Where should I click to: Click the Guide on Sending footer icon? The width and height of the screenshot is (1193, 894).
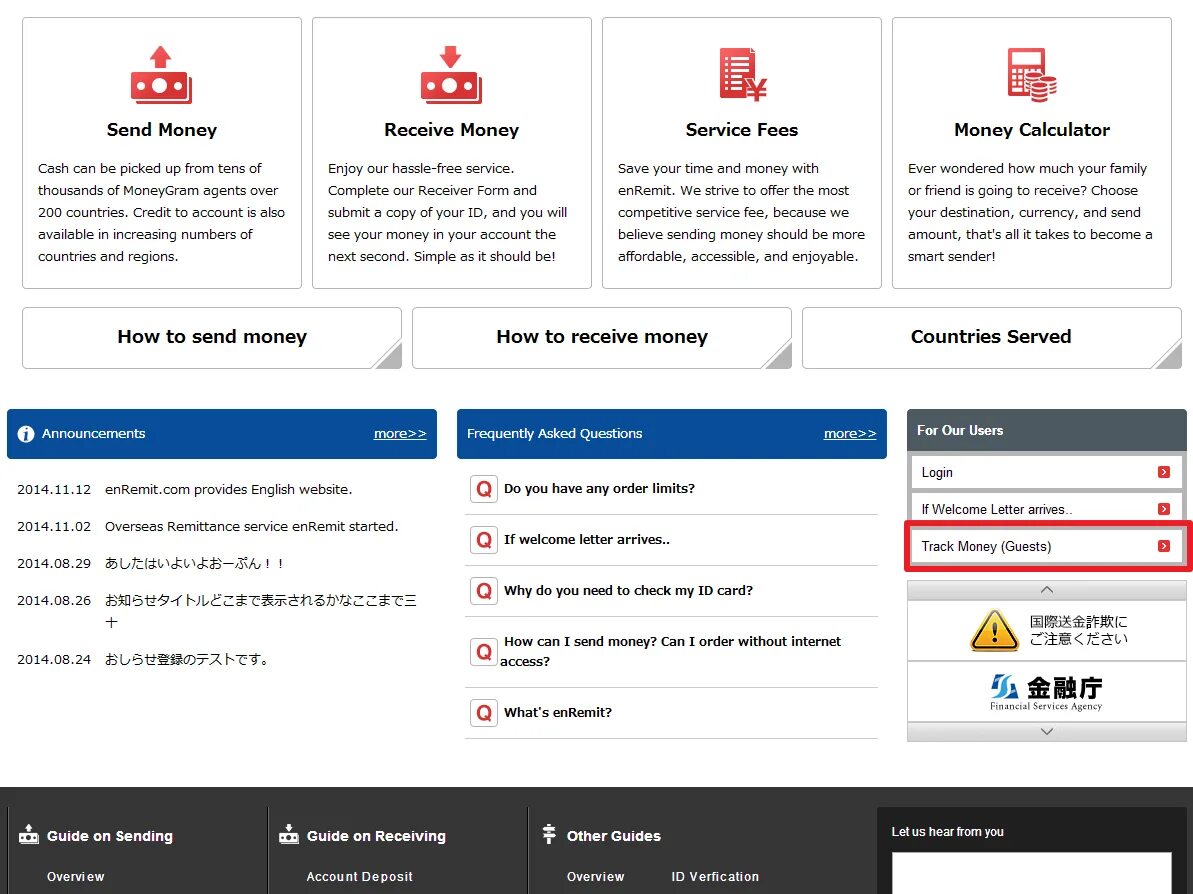tap(29, 834)
